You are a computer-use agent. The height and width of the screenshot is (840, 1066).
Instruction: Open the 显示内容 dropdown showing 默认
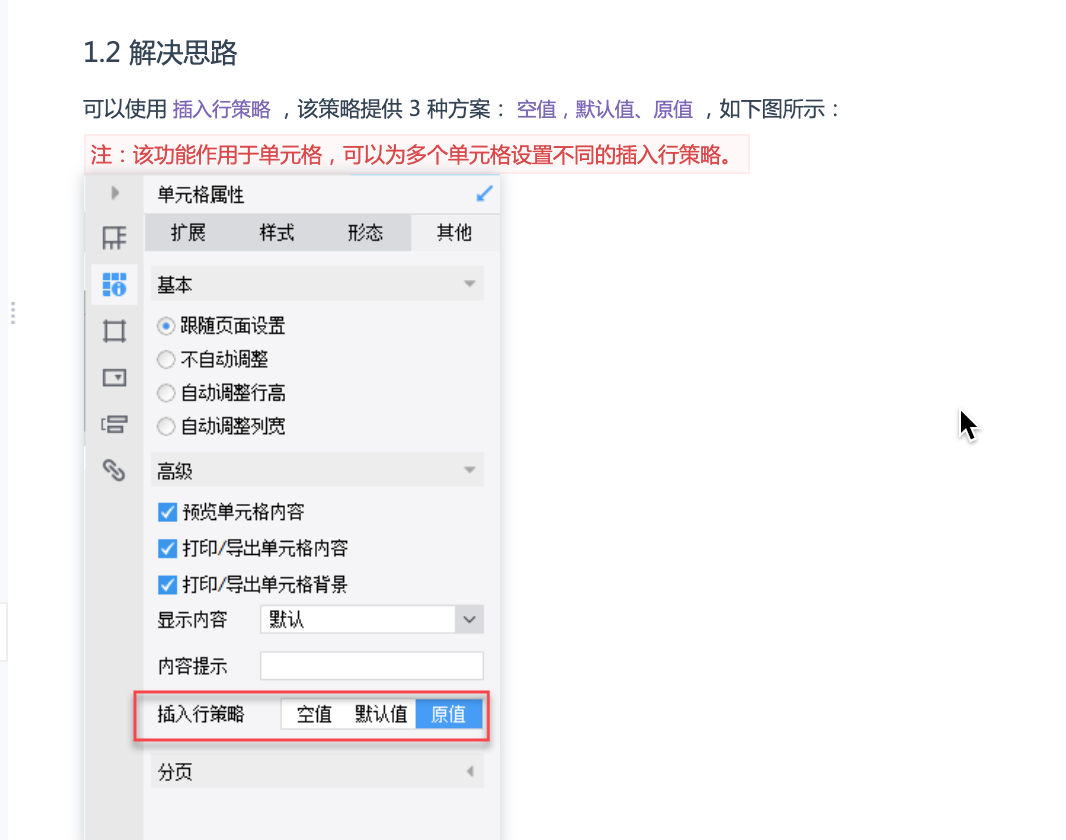click(x=372, y=619)
